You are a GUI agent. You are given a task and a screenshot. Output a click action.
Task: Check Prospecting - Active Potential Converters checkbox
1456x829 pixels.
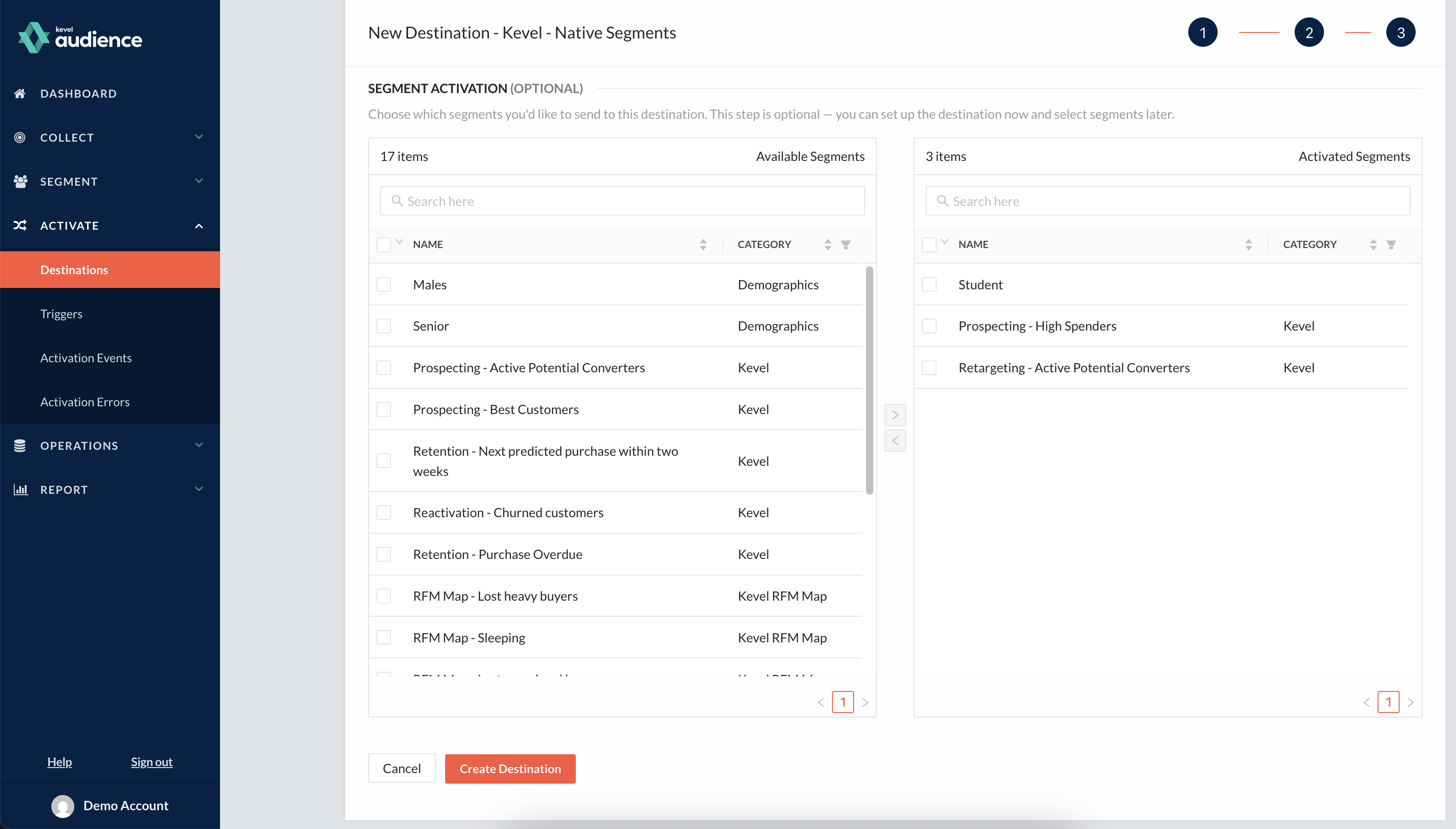pyautogui.click(x=384, y=367)
